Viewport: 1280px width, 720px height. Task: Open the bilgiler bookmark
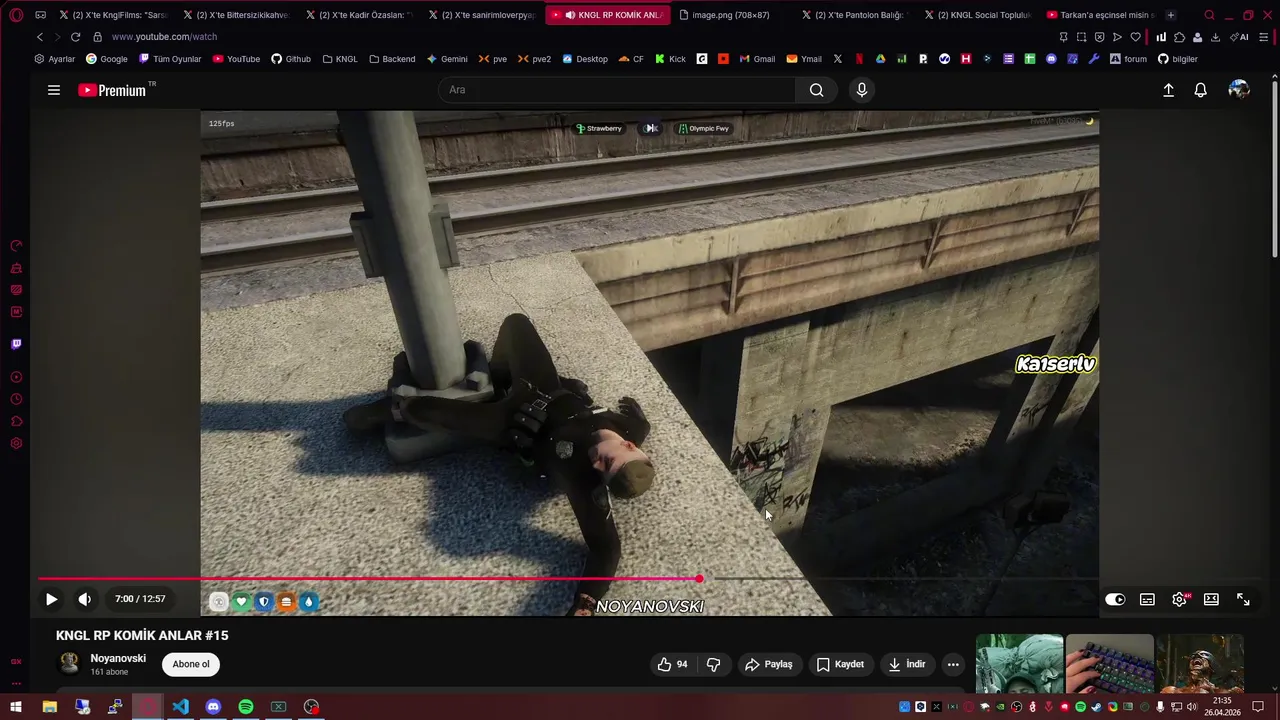coord(1178,59)
